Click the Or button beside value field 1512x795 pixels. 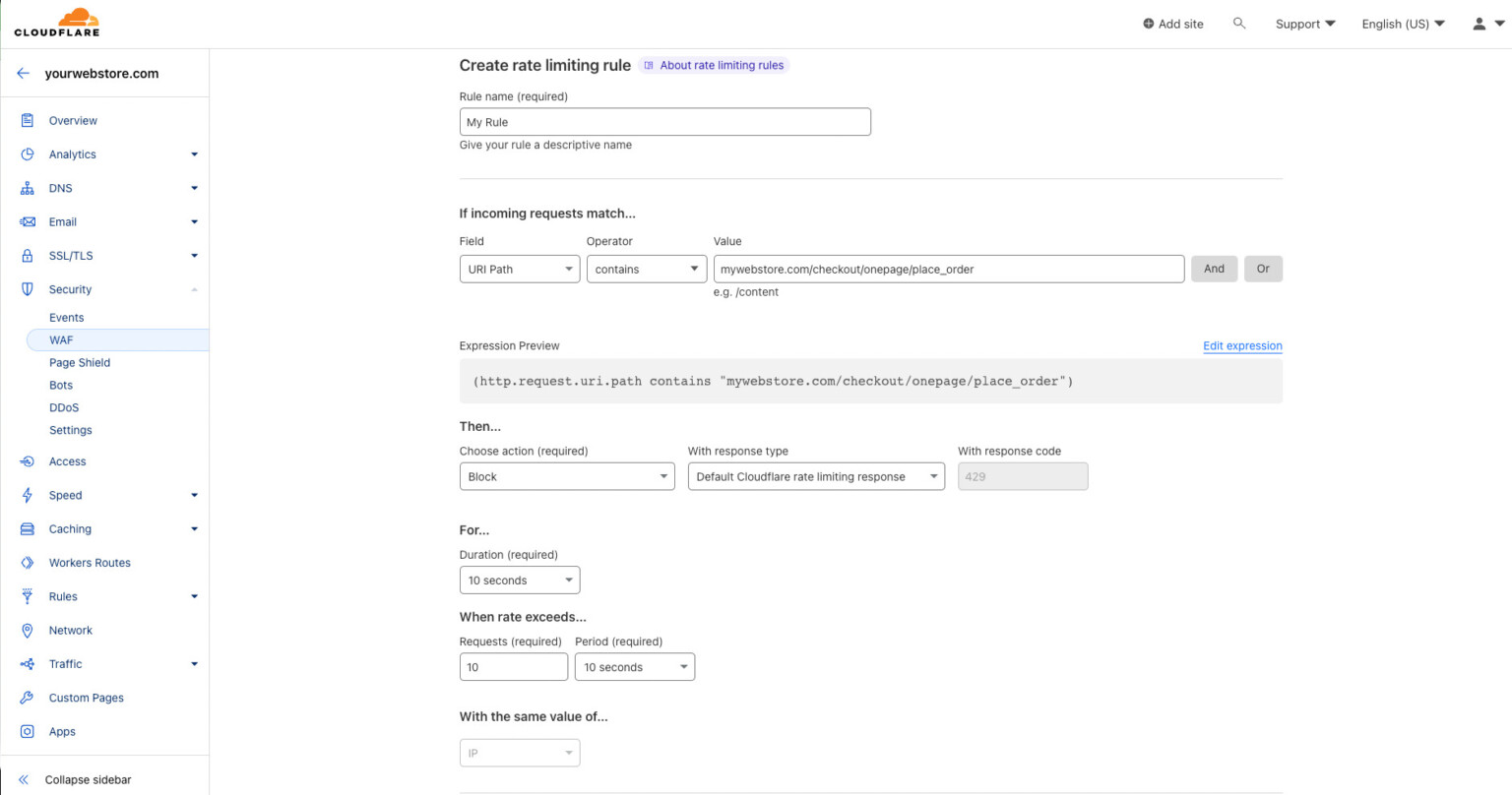(x=1263, y=270)
